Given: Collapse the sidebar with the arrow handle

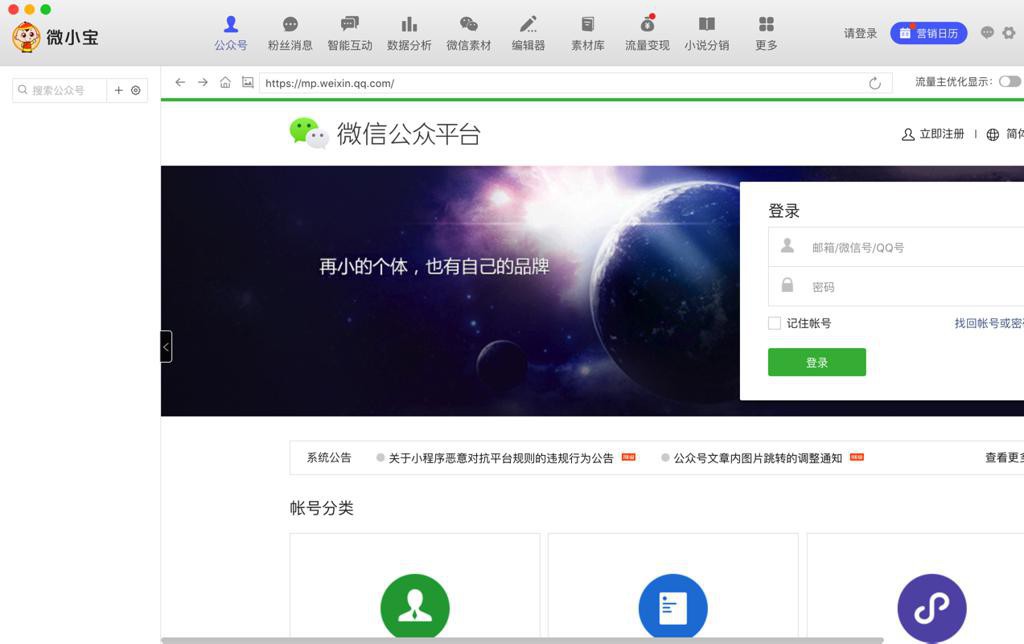Looking at the screenshot, I should pos(166,347).
